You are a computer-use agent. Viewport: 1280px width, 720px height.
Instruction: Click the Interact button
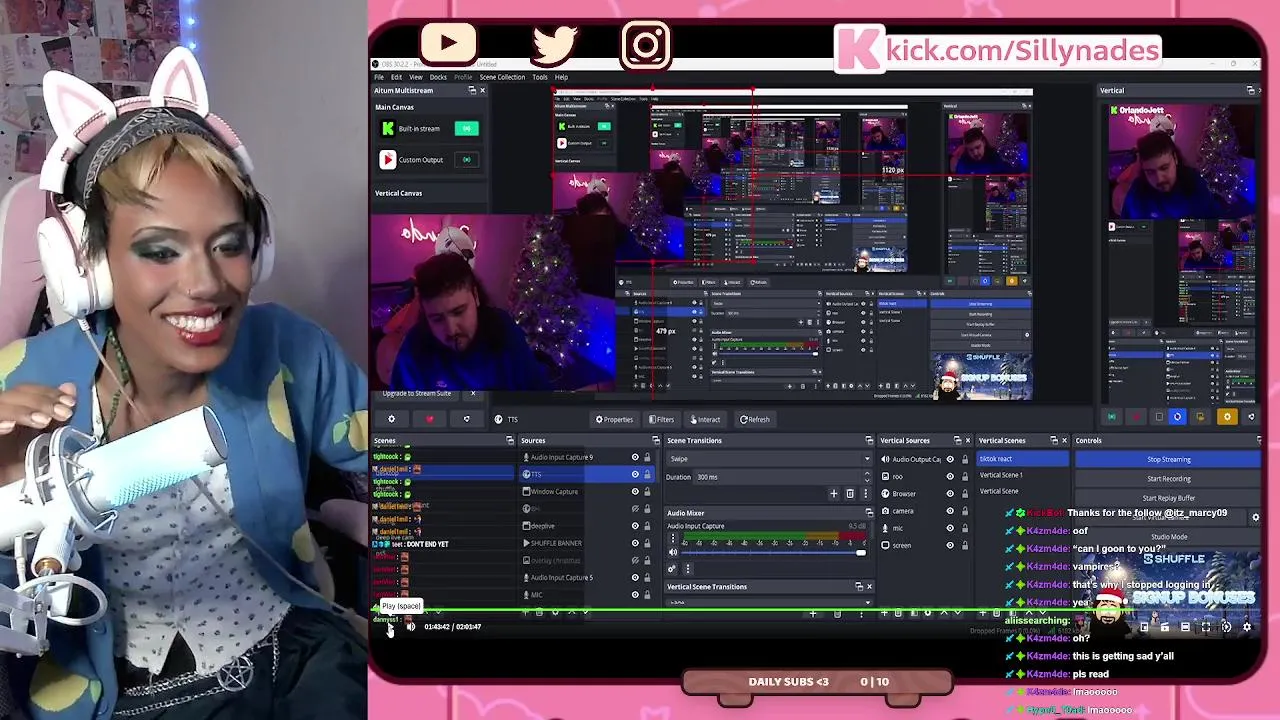coord(705,419)
